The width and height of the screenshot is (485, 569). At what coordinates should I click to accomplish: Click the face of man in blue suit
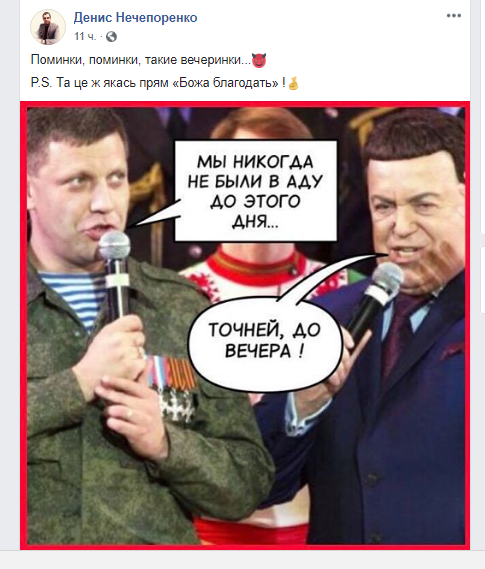[x=414, y=214]
